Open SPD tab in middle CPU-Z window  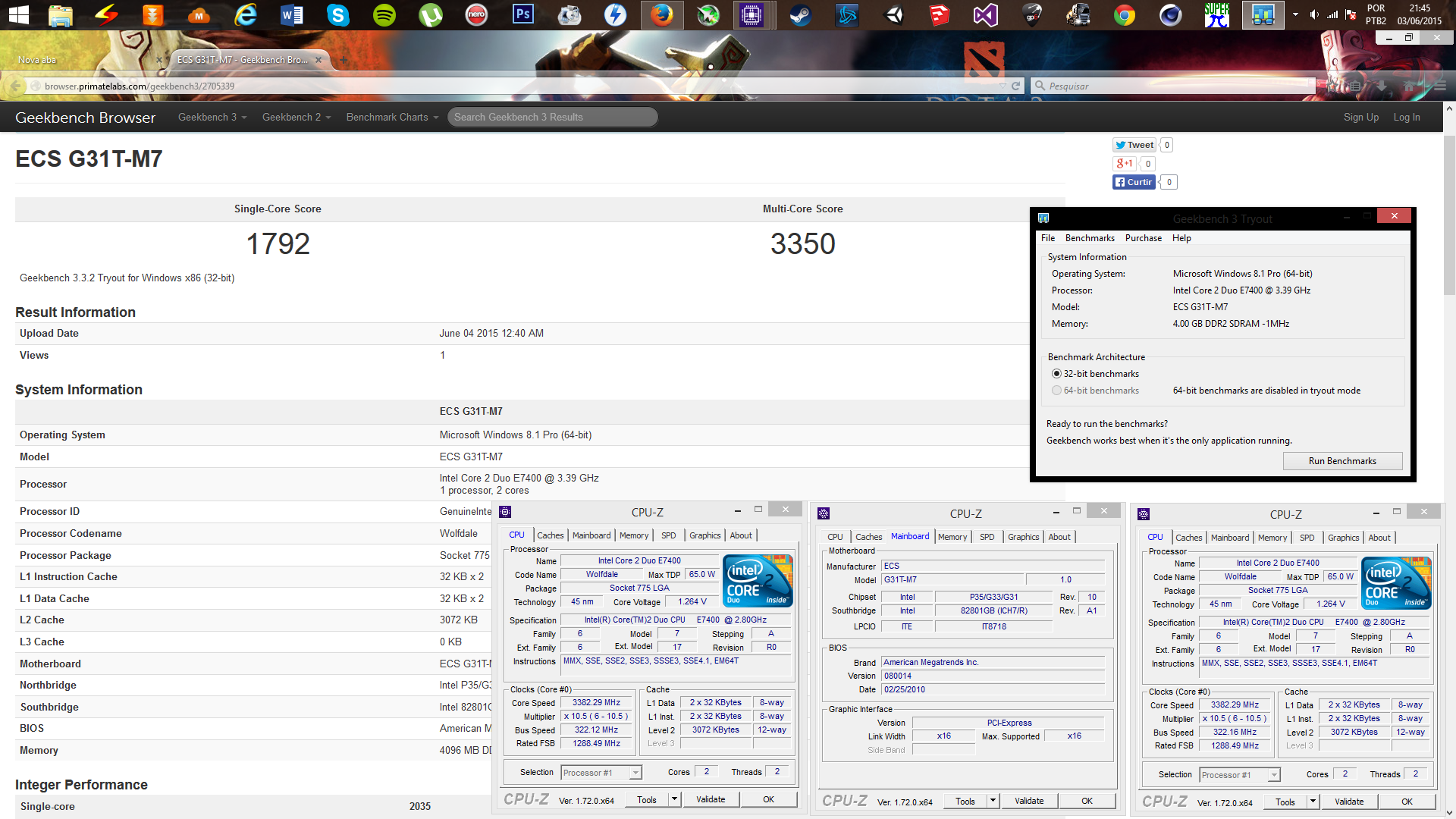point(987,537)
